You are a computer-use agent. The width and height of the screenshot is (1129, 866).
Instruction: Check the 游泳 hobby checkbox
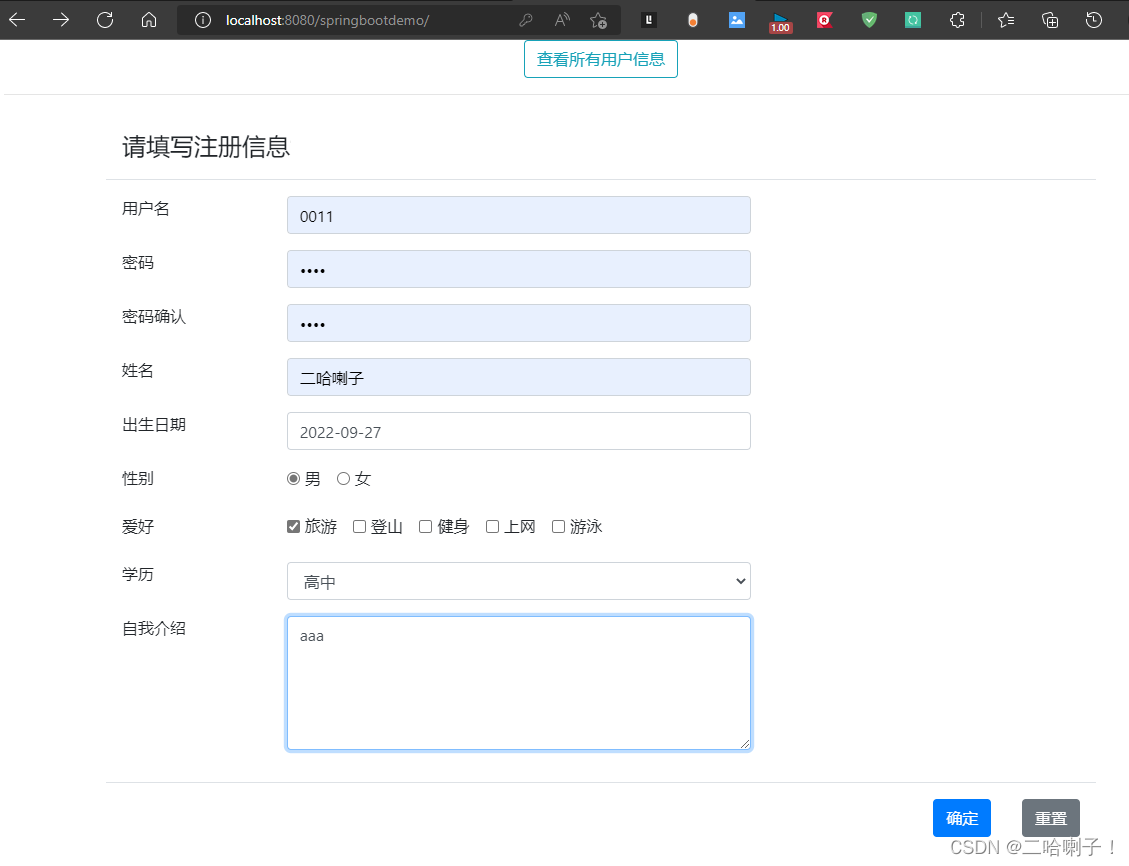(x=558, y=526)
